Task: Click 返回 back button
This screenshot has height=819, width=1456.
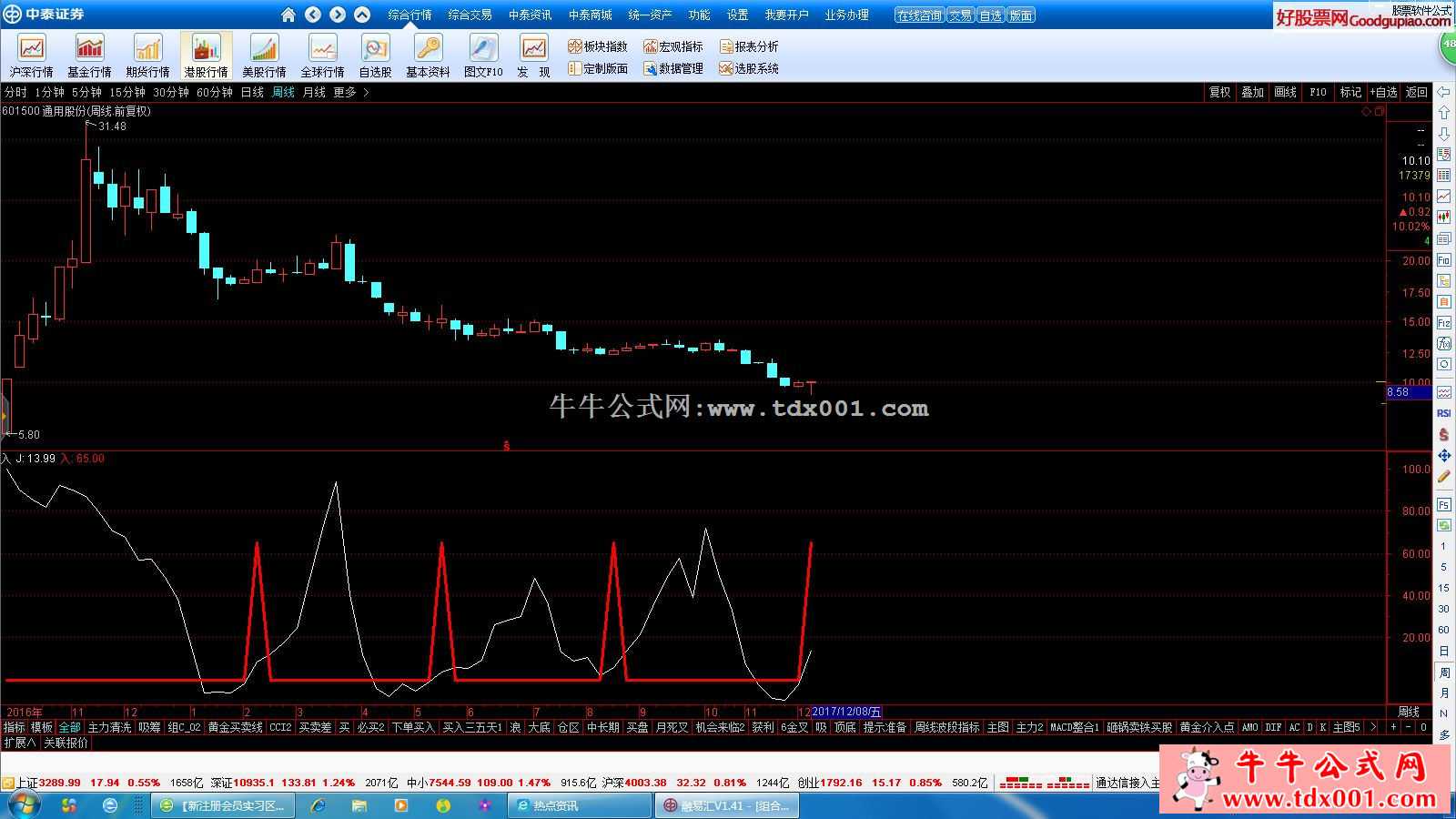Action: [x=1417, y=92]
